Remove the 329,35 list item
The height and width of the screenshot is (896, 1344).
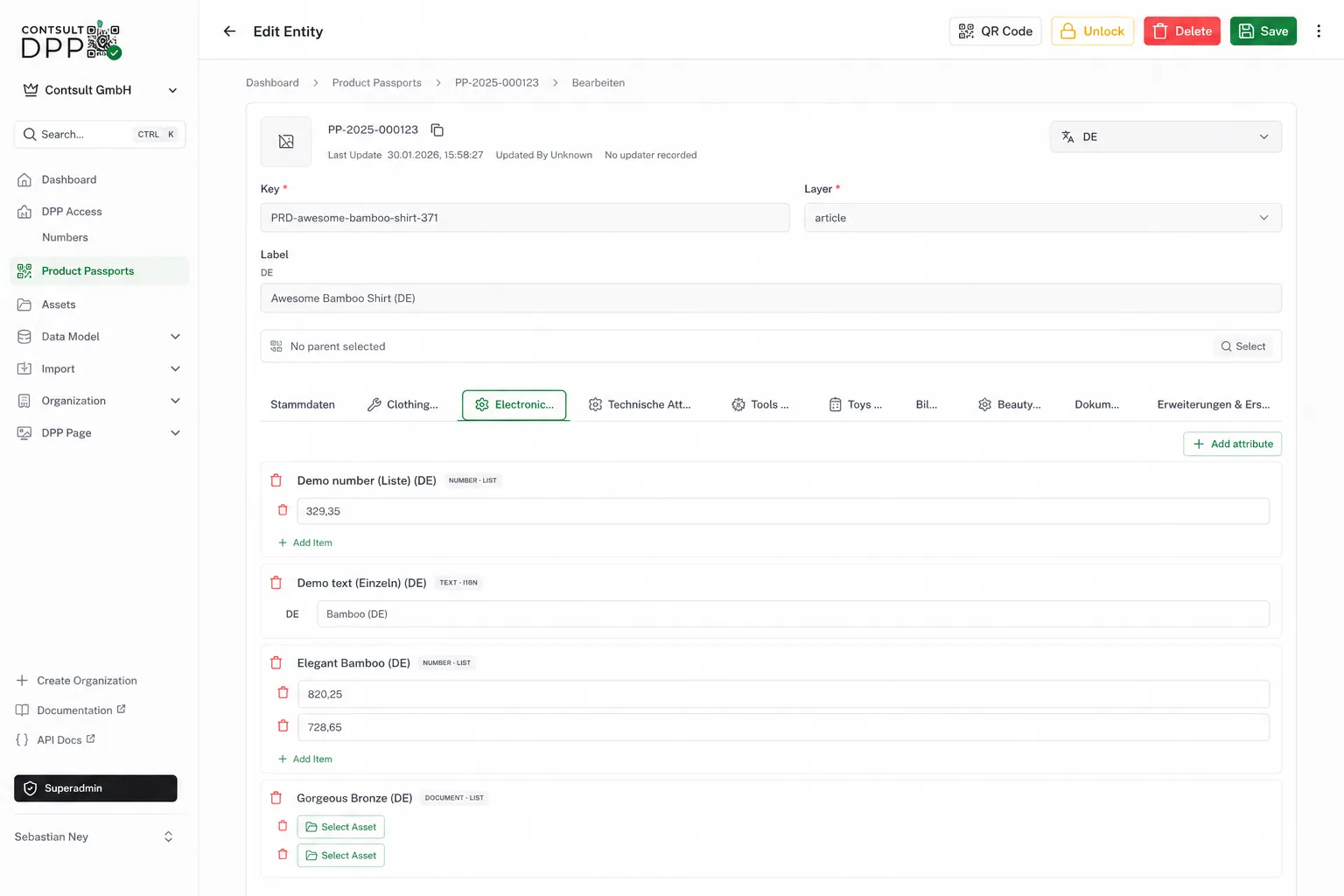pos(283,510)
